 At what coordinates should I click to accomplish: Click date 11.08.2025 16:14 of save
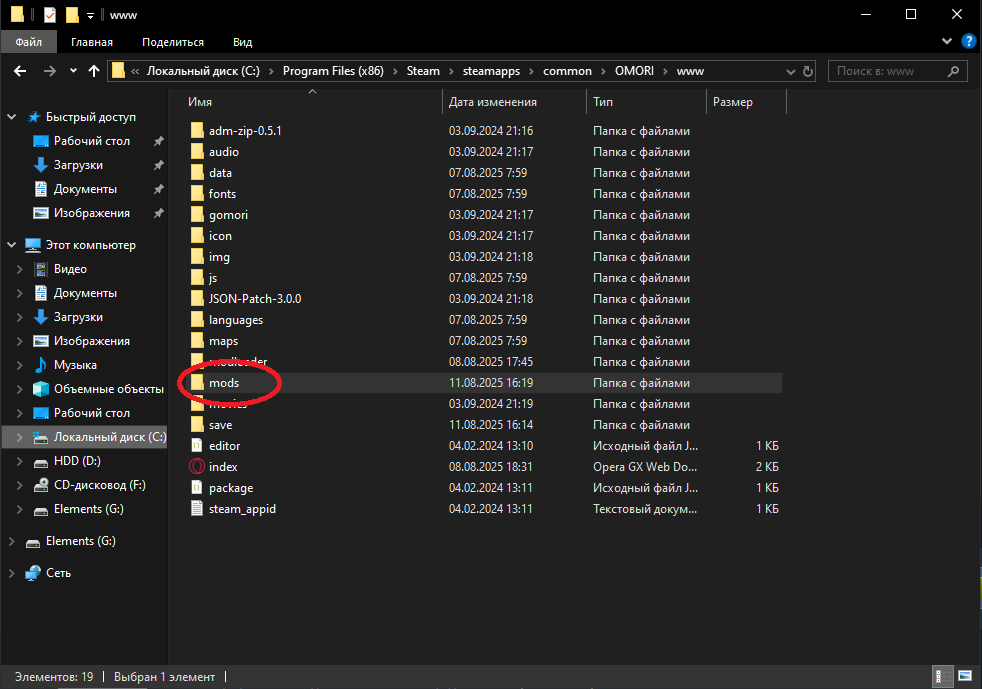click(x=491, y=425)
